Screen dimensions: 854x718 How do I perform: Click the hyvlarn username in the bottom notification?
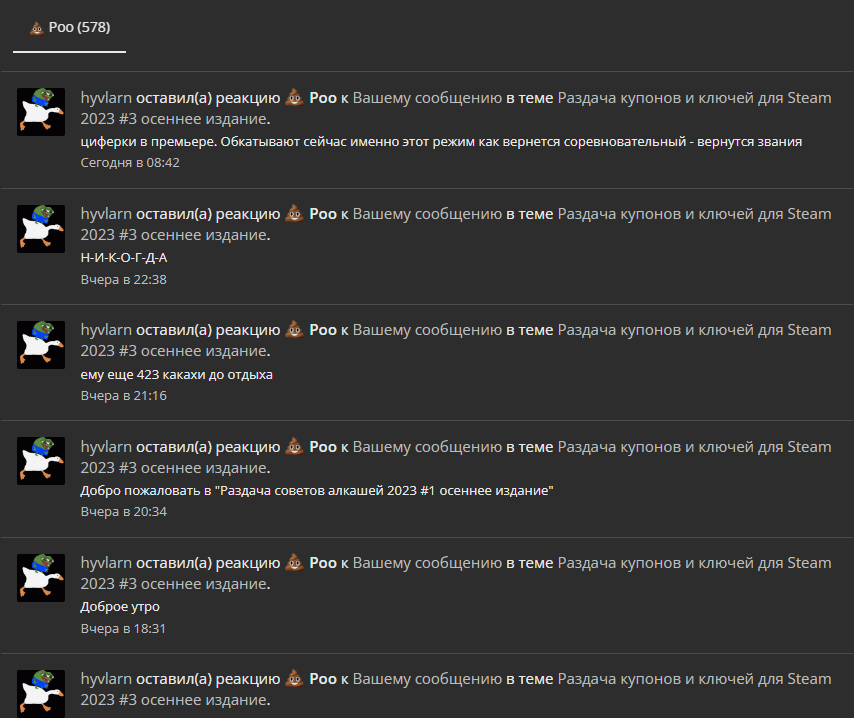pos(106,679)
